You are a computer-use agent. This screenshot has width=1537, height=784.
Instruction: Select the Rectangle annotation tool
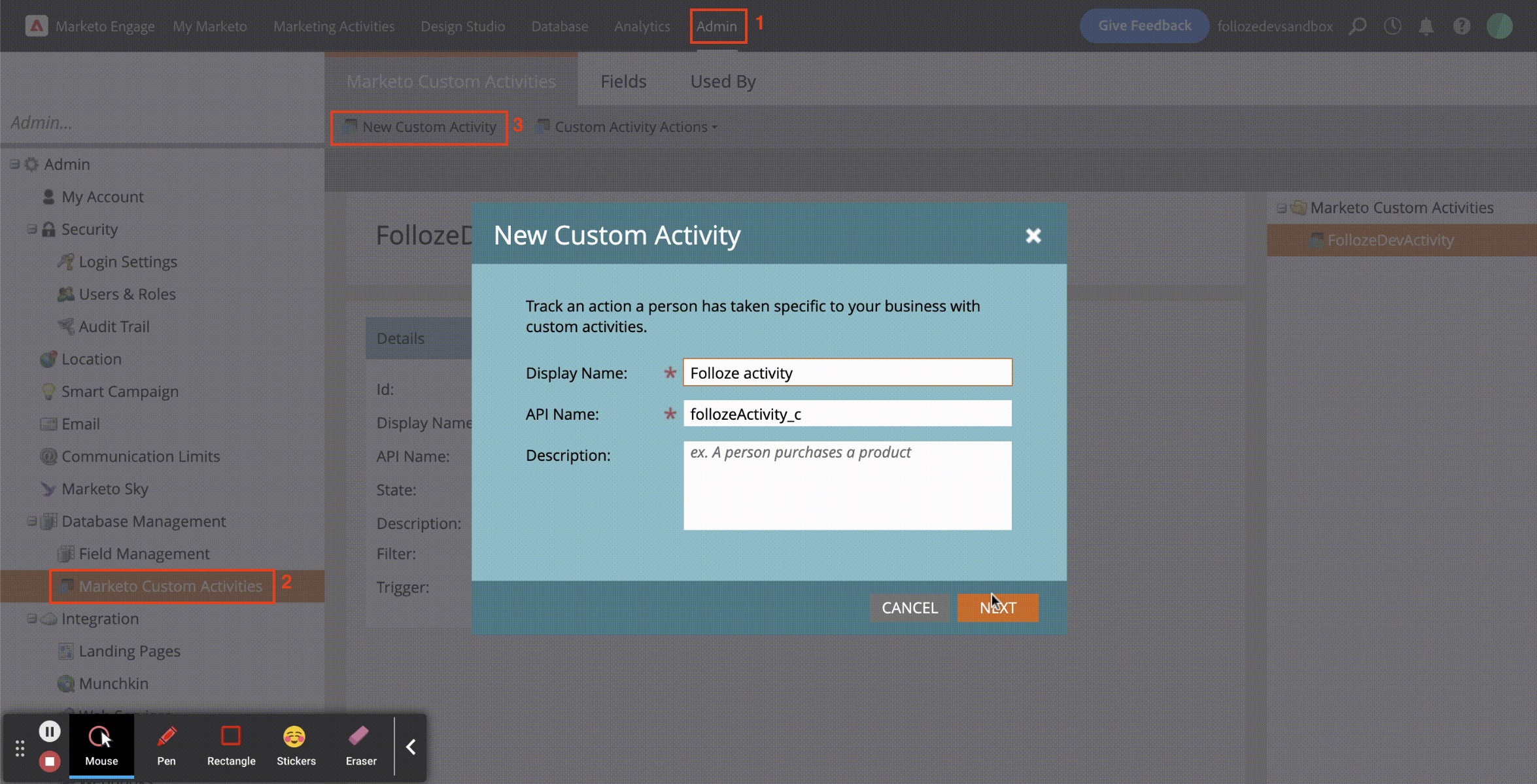pyautogui.click(x=231, y=746)
